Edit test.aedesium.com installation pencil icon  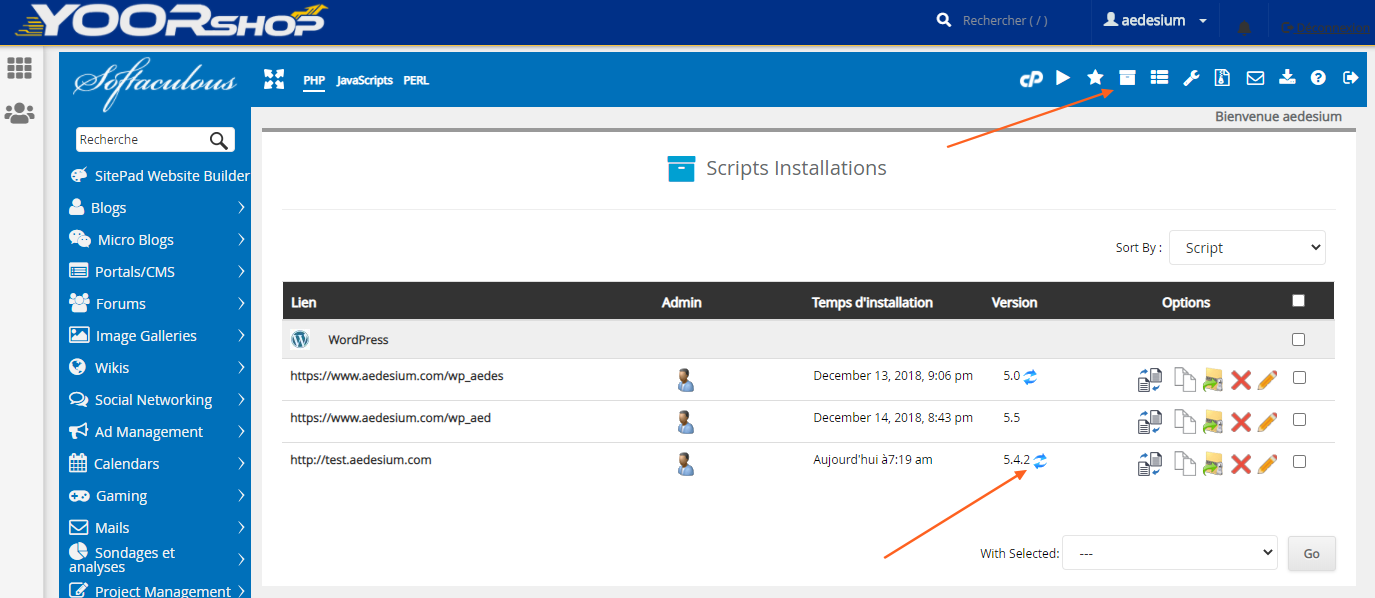pos(1267,464)
